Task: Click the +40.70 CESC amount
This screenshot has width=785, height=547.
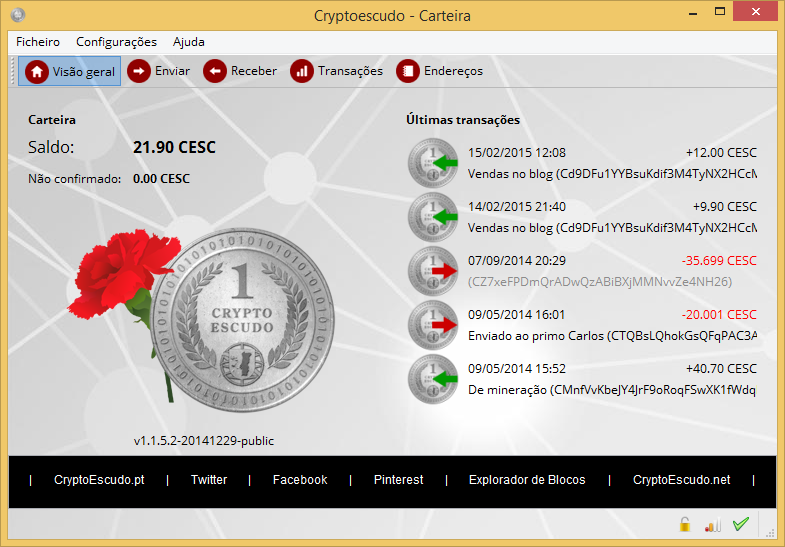Action: coord(721,369)
